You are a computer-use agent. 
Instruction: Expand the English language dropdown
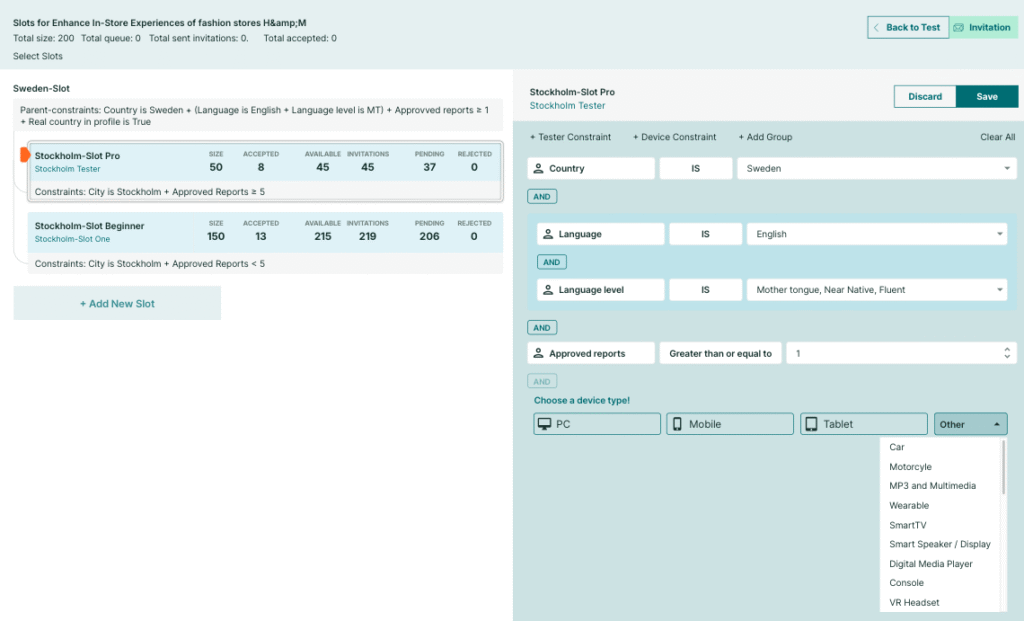click(x=876, y=234)
